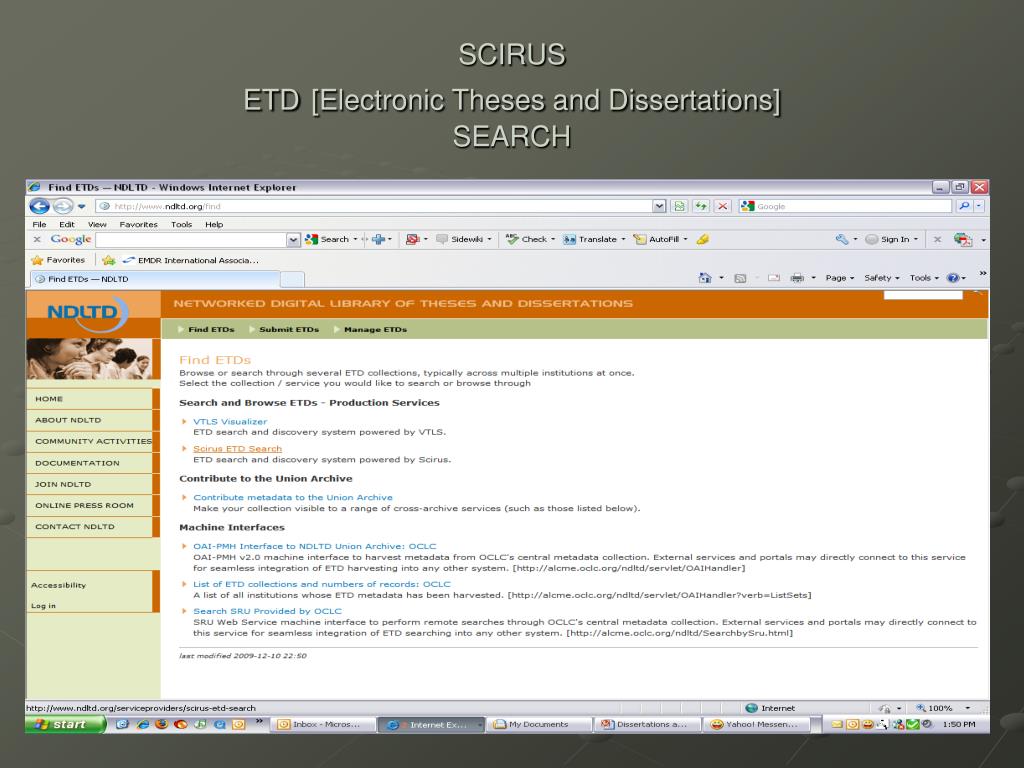The height and width of the screenshot is (768, 1024).
Task: Click the Sidewiki toolbar button
Action: (x=460, y=240)
